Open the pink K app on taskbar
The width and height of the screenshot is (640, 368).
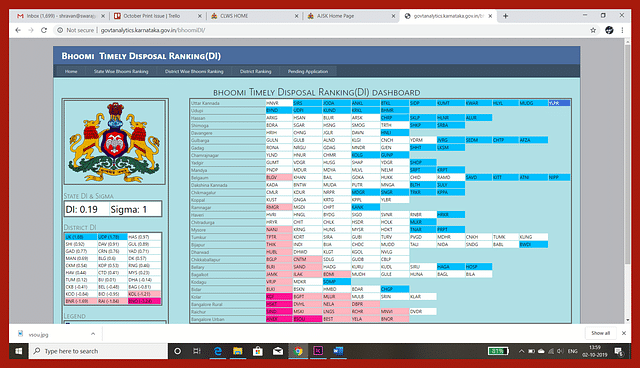point(318,351)
